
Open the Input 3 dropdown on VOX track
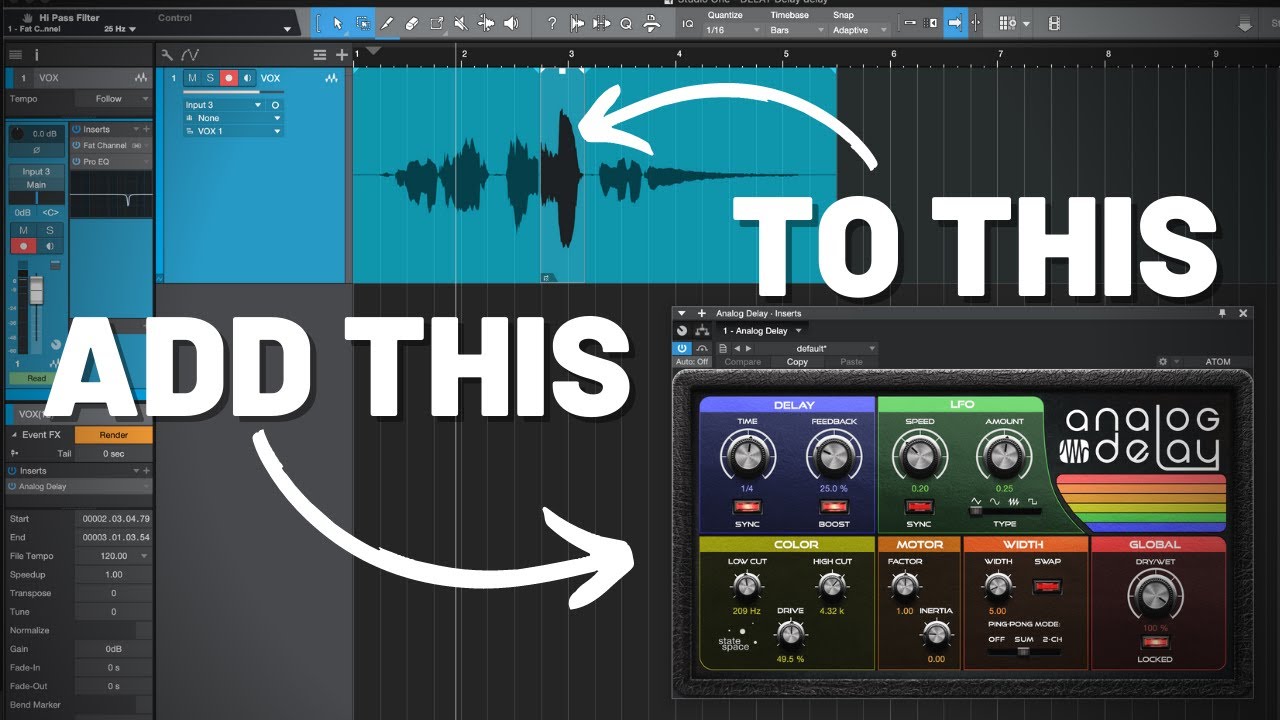coord(224,105)
